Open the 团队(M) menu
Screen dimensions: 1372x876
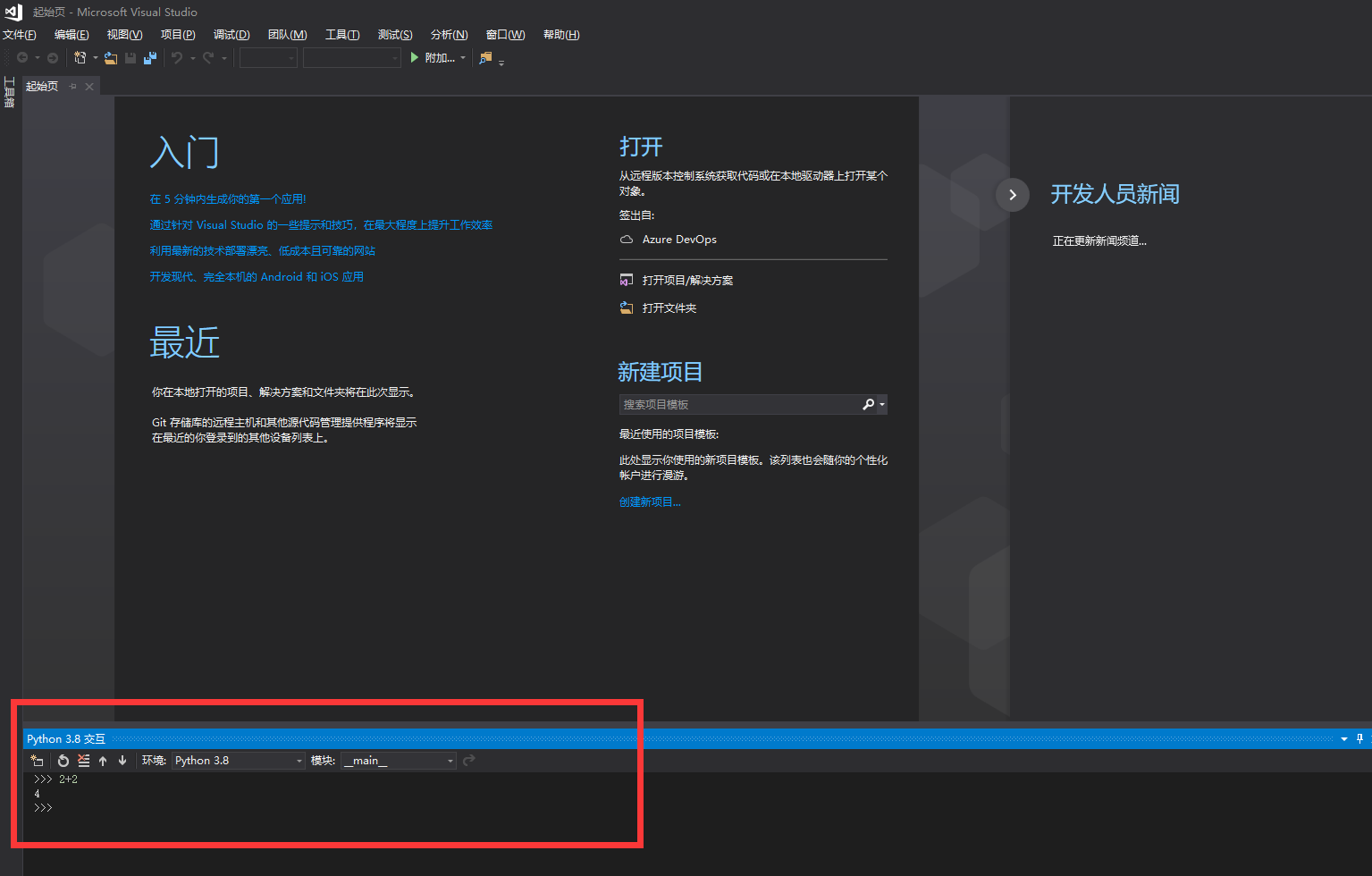[287, 35]
